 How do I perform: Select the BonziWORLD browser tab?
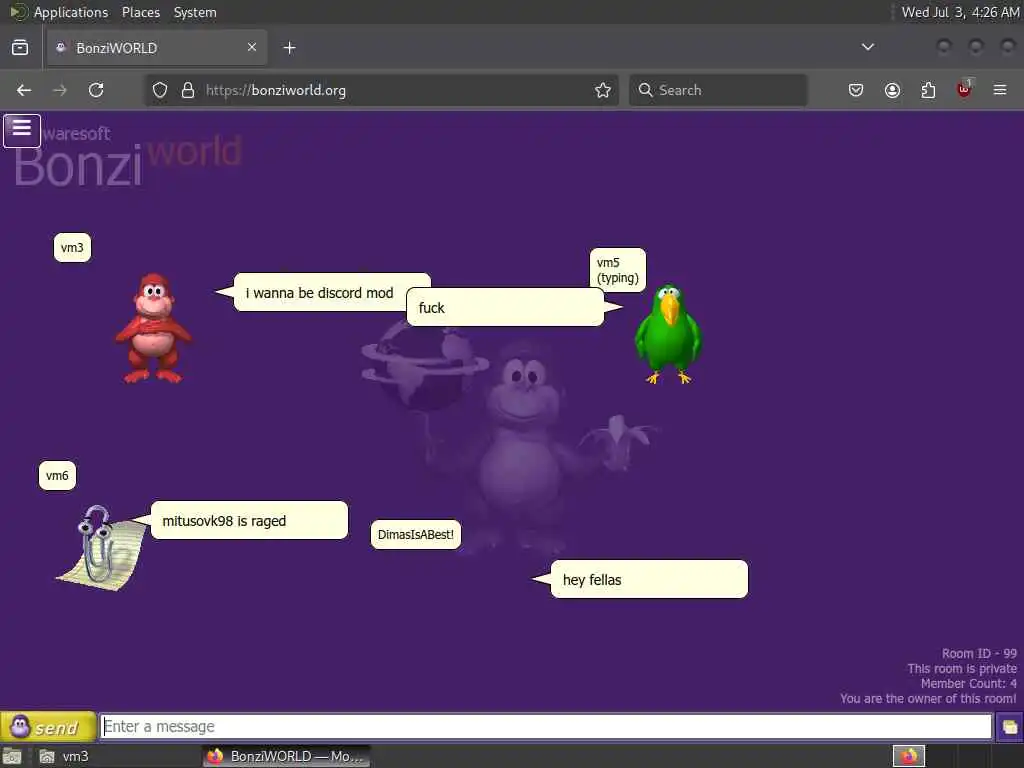click(157, 48)
